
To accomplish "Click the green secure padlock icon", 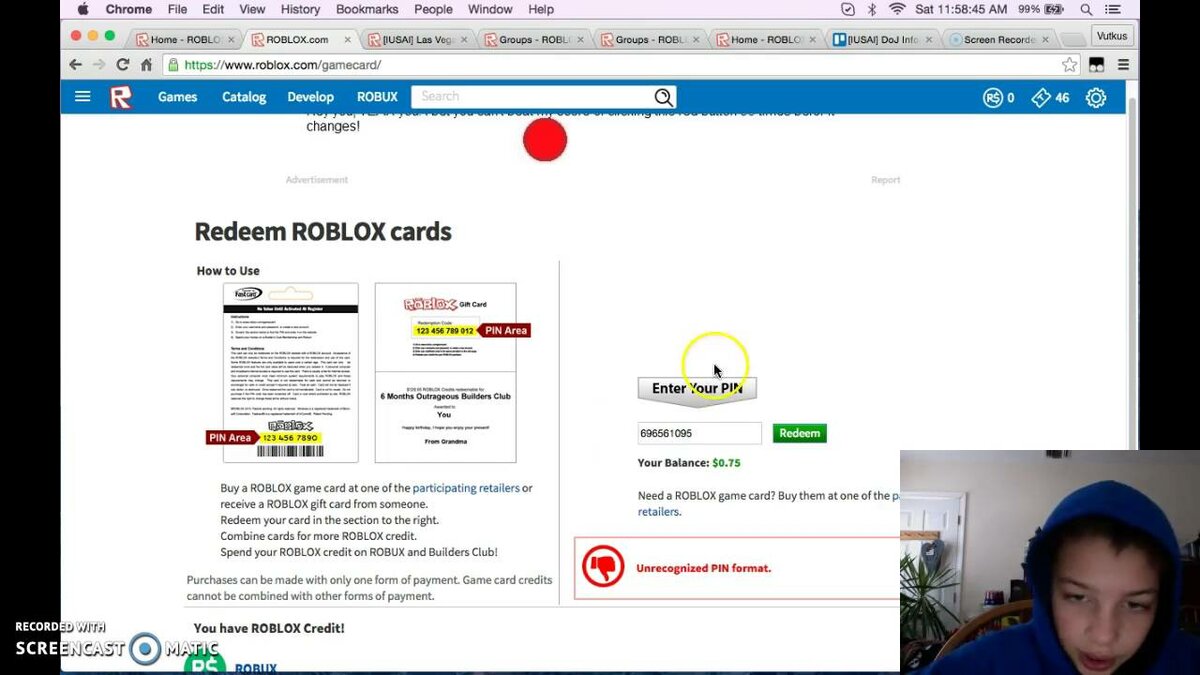I will (173, 65).
